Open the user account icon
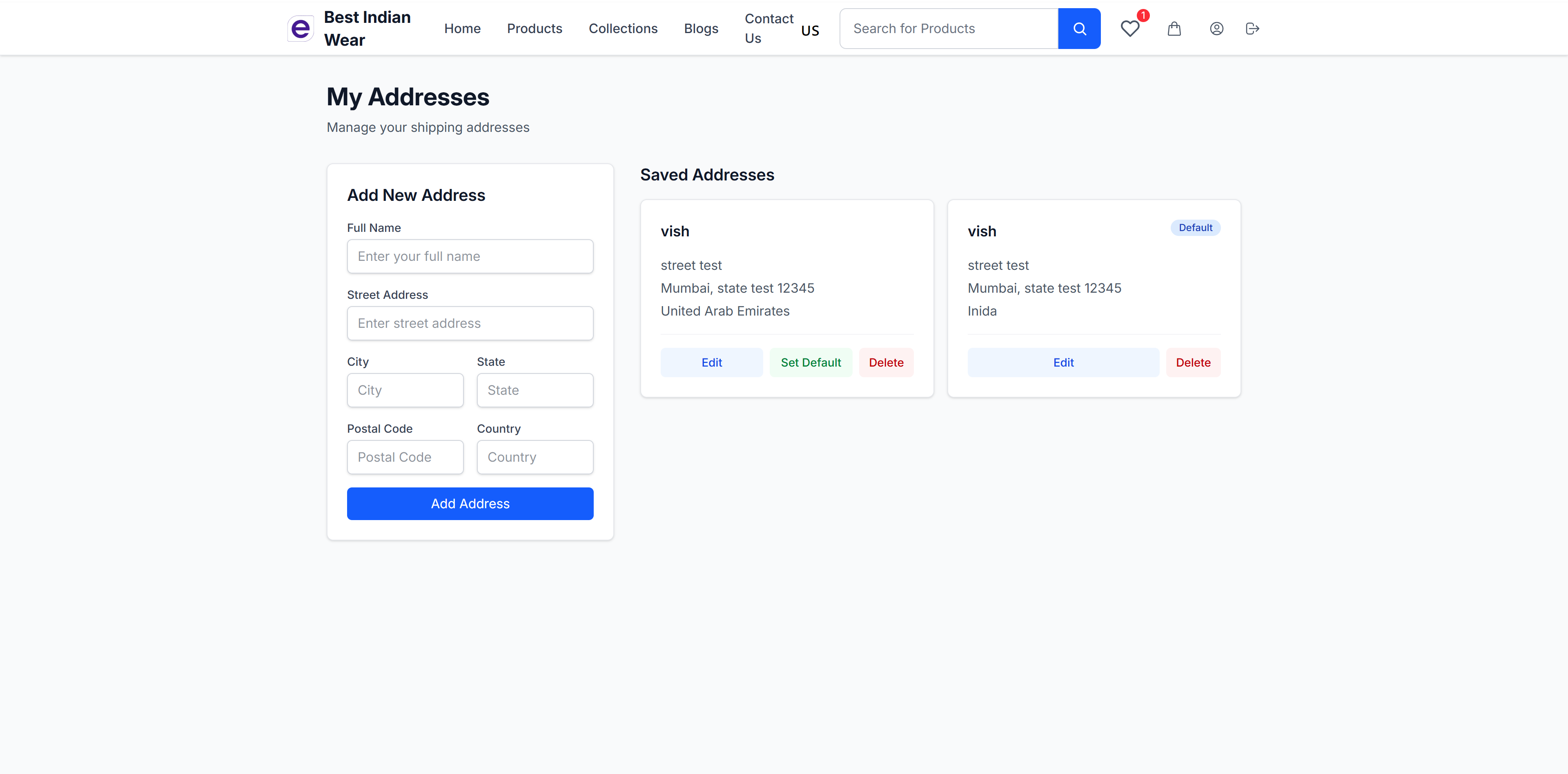 pyautogui.click(x=1216, y=29)
